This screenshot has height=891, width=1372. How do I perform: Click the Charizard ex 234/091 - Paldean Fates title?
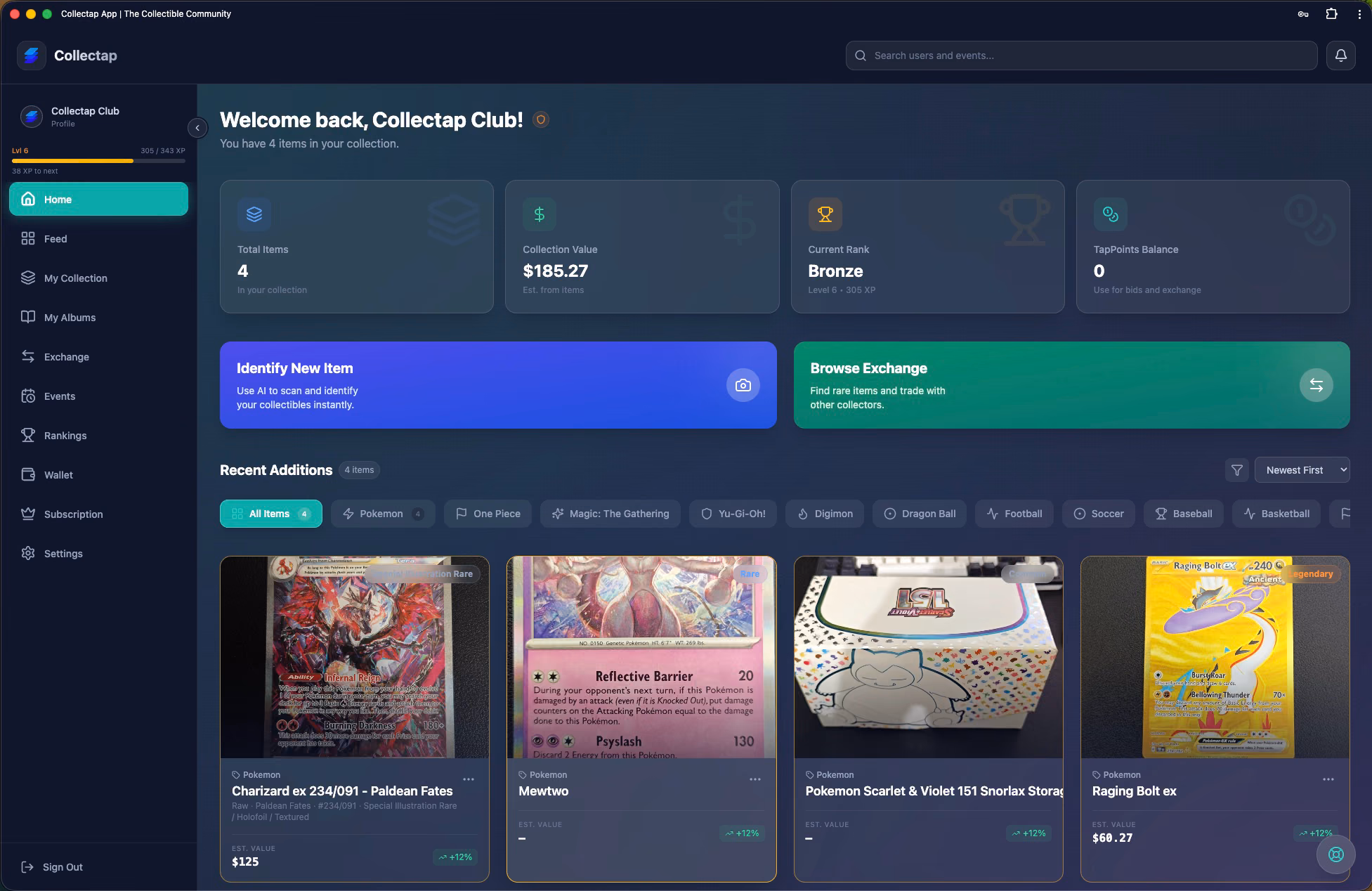342,791
